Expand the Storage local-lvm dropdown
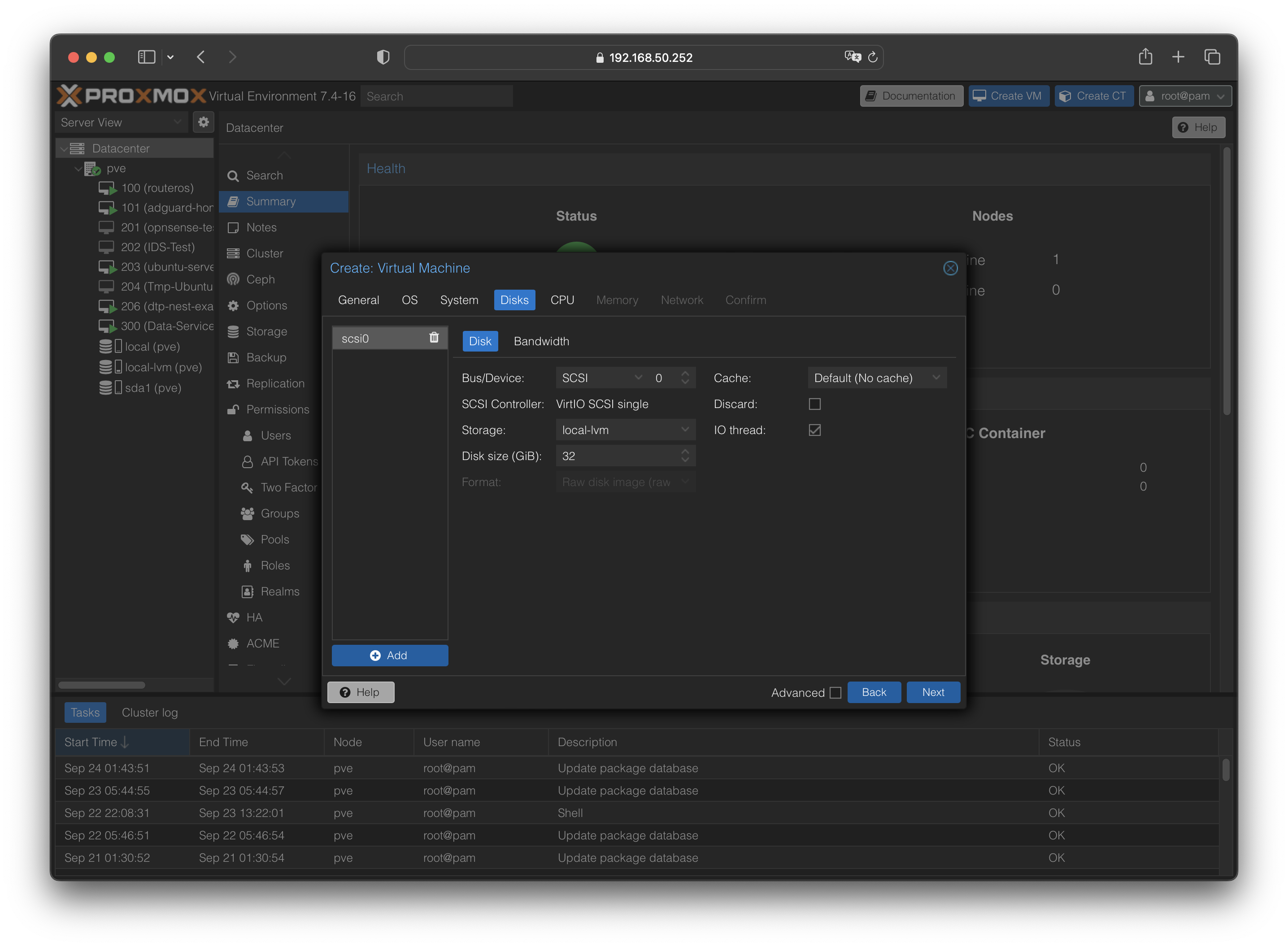This screenshot has width=1288, height=947. coord(625,430)
